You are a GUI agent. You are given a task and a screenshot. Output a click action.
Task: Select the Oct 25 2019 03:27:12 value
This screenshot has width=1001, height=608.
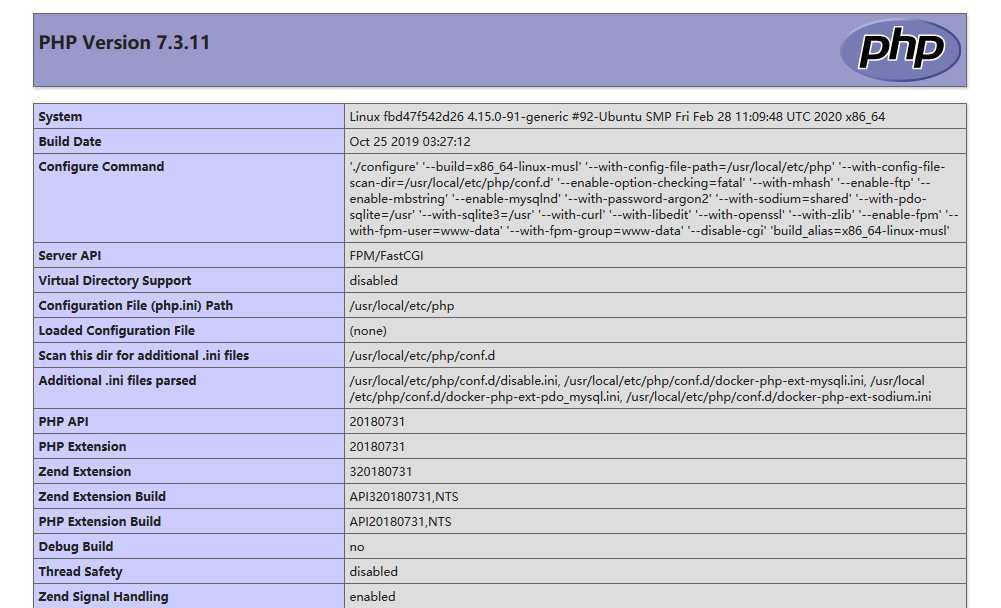(410, 141)
